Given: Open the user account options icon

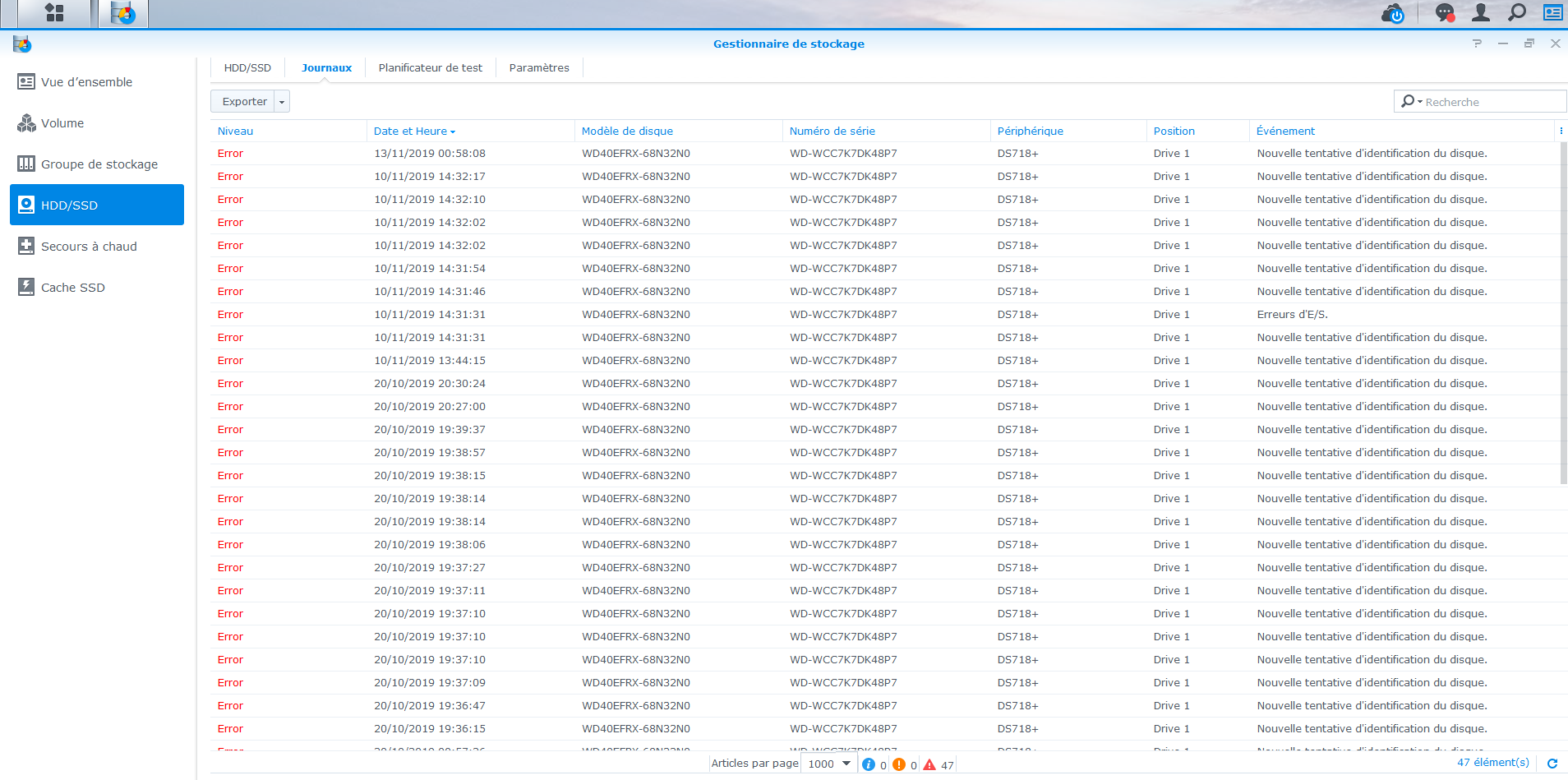Looking at the screenshot, I should point(1480,13).
